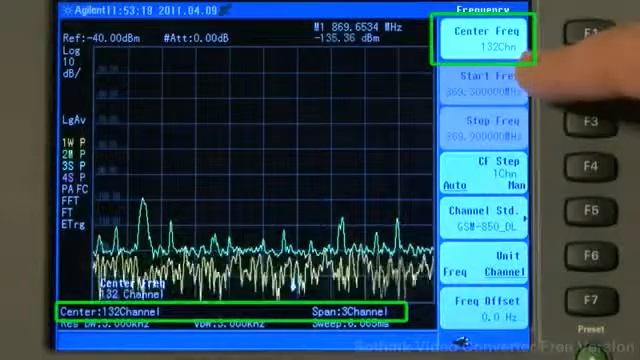This screenshot has height=360, width=640.
Task: Click the Span:3Channel readout
Action: pyautogui.click(x=350, y=312)
